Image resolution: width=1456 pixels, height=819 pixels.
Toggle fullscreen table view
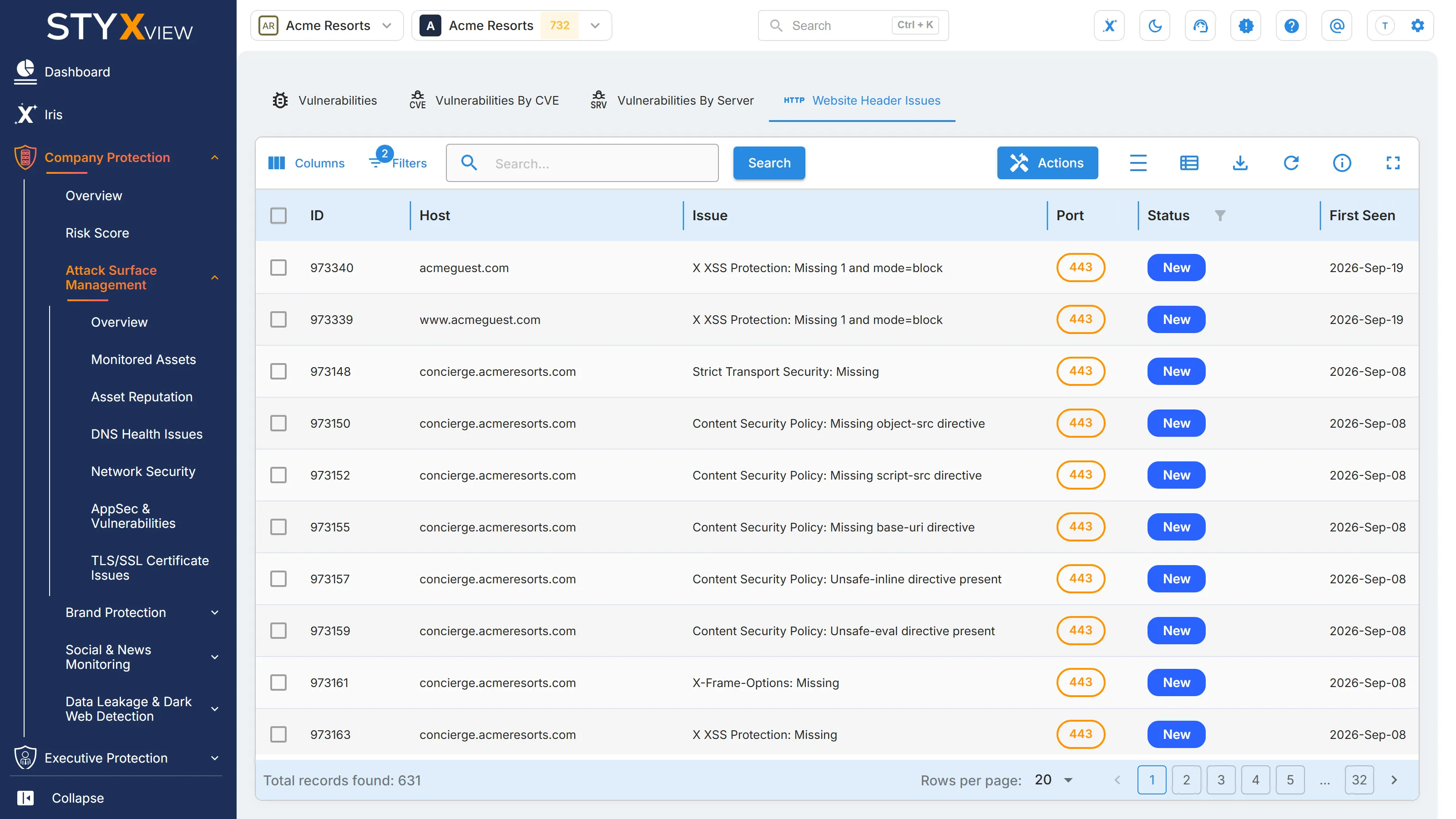coord(1393,163)
